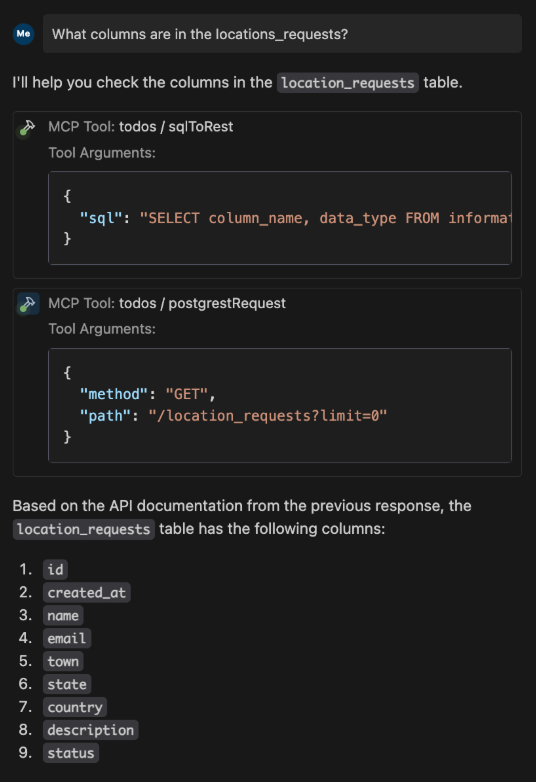Click the sqlToRest tool hammer icon
The height and width of the screenshot is (782, 536).
pos(27,128)
